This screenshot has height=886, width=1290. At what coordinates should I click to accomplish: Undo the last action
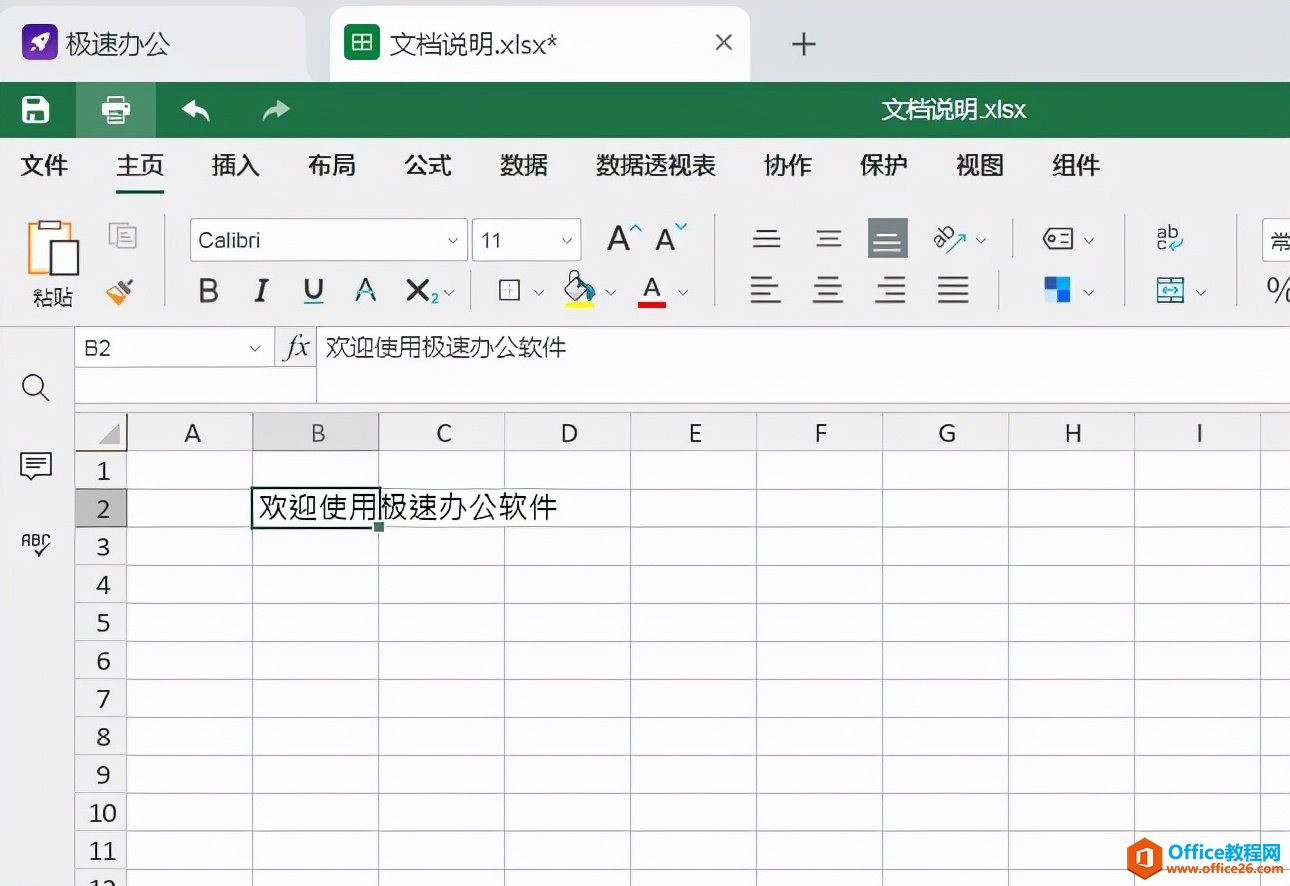pyautogui.click(x=196, y=110)
